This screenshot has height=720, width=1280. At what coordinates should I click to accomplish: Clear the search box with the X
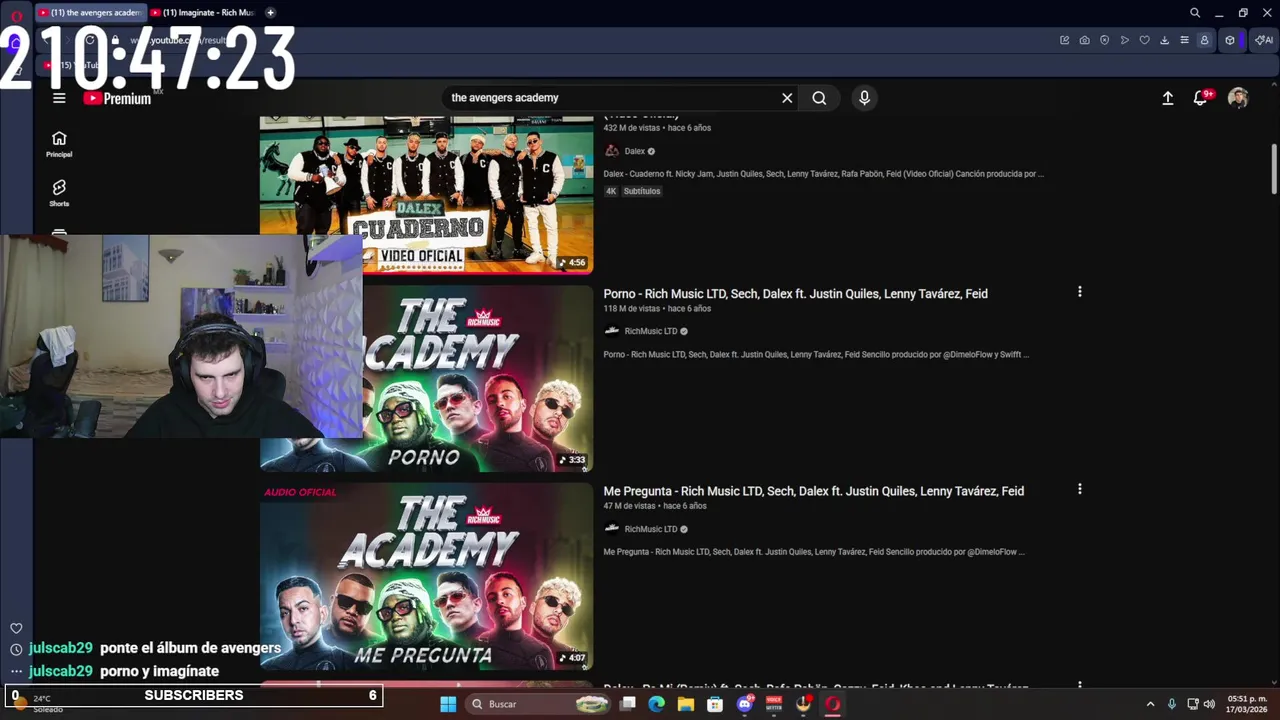tap(787, 98)
